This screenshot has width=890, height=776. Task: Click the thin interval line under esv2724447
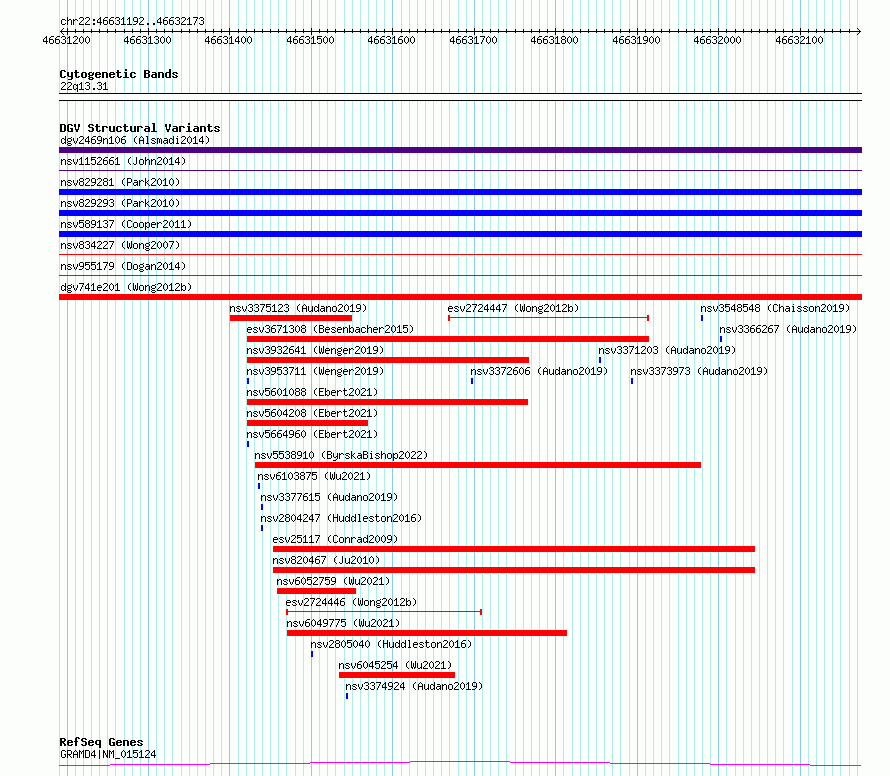[548, 318]
